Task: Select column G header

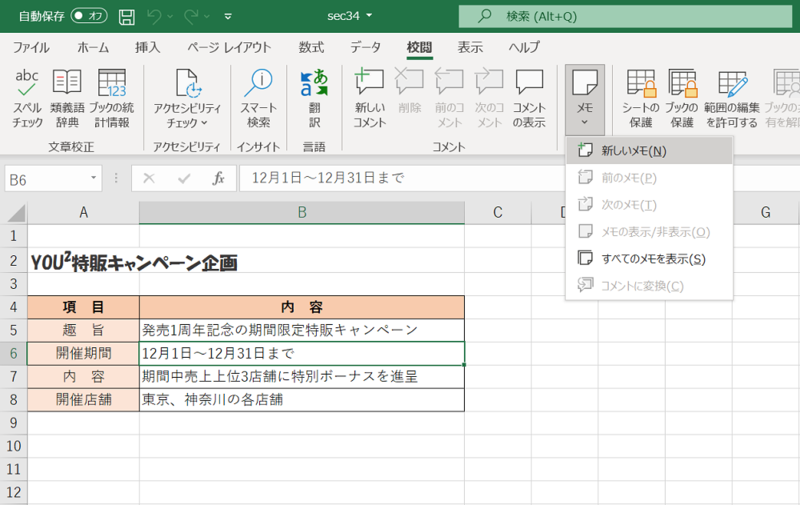Action: click(765, 213)
